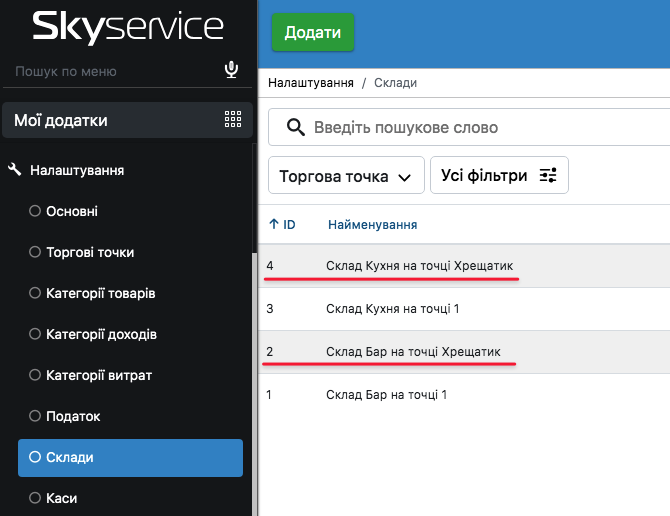Image resolution: width=670 pixels, height=516 pixels.
Task: Open the Категорії доходів menu item
Action: [x=101, y=334]
